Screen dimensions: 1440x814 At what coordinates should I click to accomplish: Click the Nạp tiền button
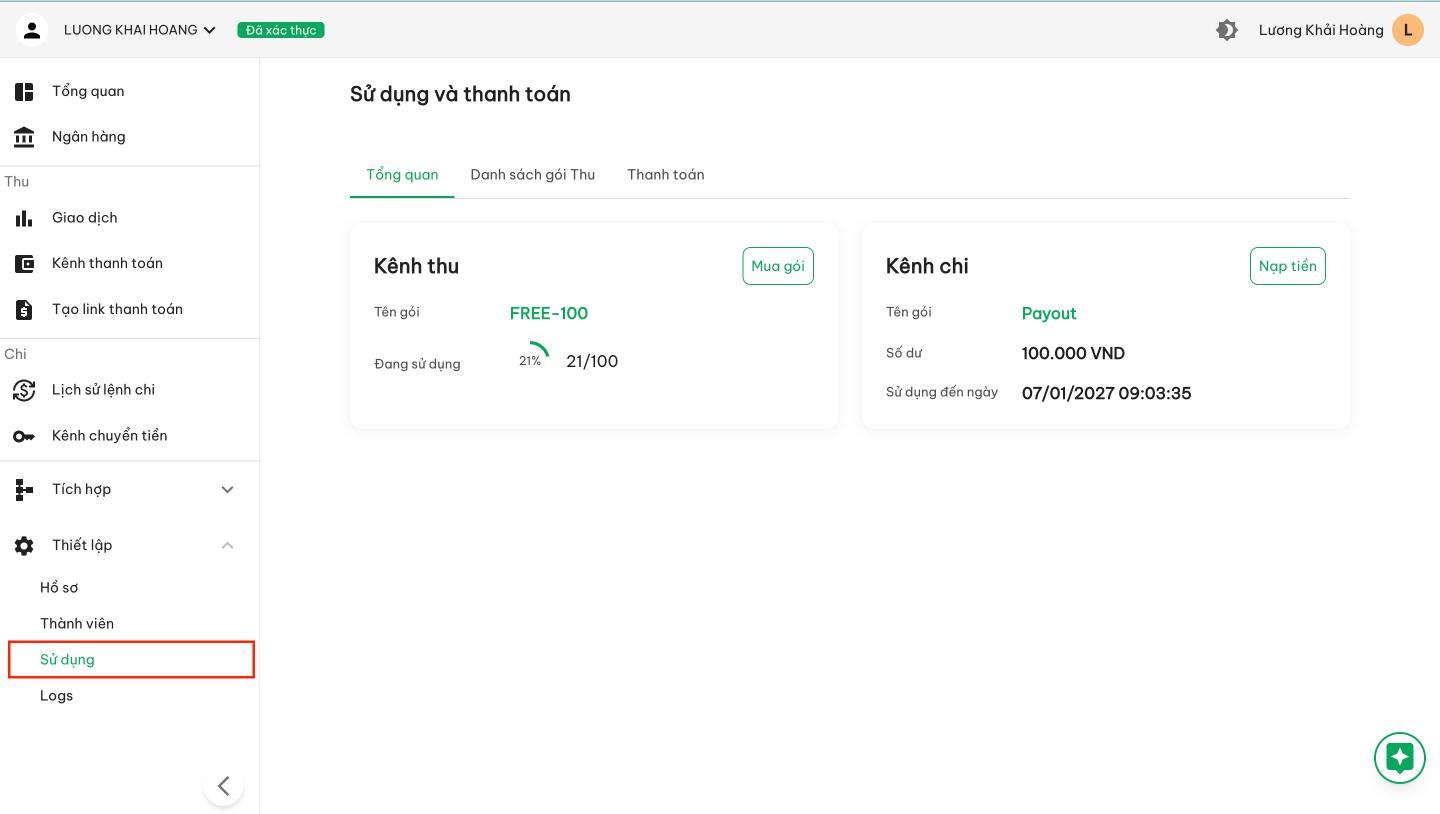coord(1287,266)
